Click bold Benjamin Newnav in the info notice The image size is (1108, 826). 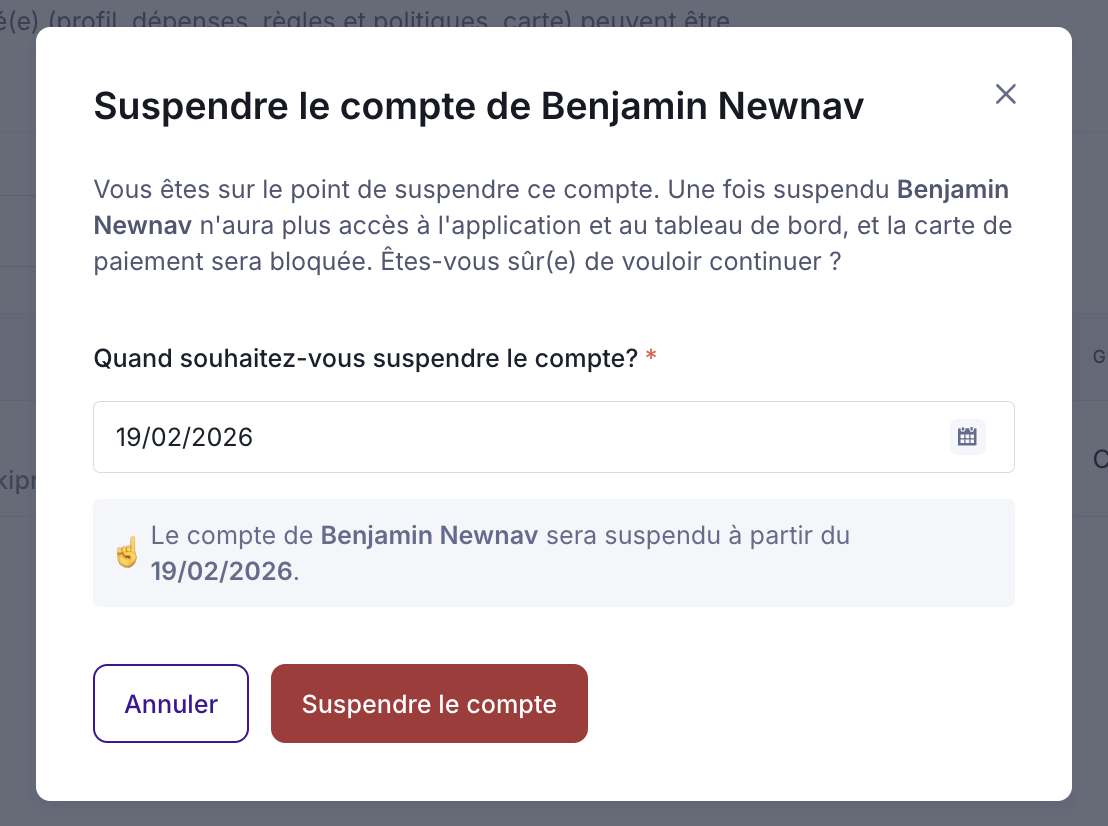click(429, 535)
